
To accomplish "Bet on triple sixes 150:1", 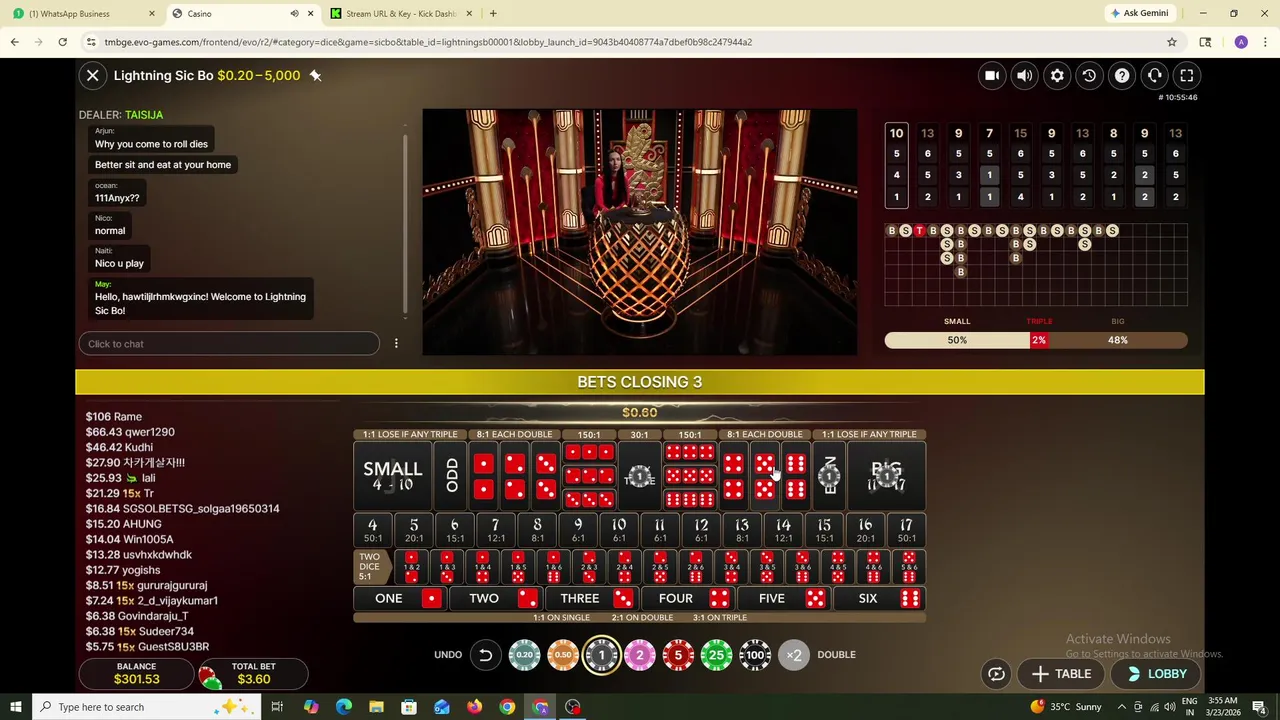I will point(690,499).
